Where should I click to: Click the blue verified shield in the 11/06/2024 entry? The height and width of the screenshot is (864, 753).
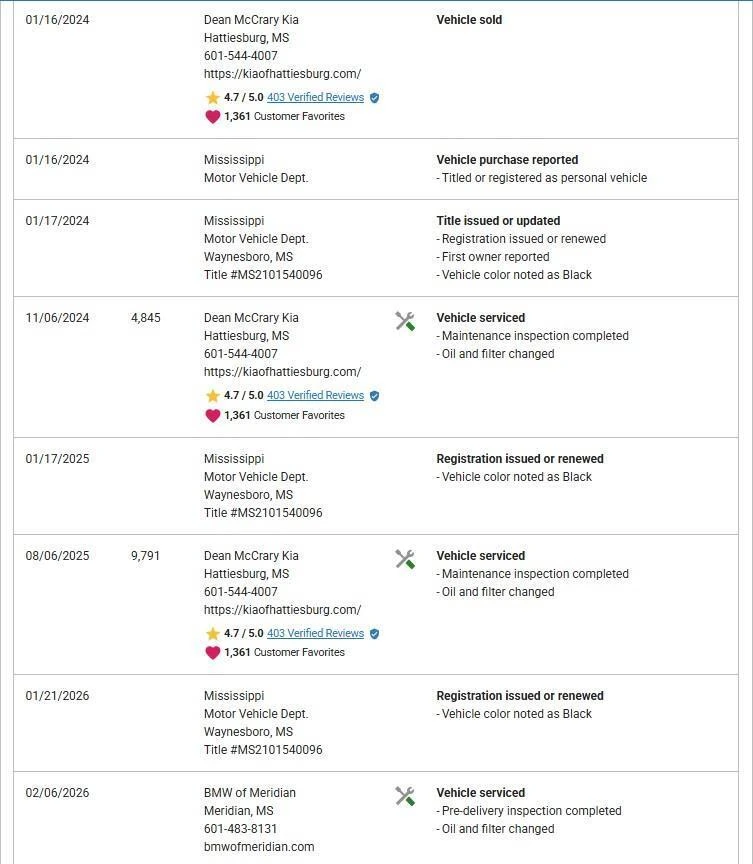pos(374,396)
